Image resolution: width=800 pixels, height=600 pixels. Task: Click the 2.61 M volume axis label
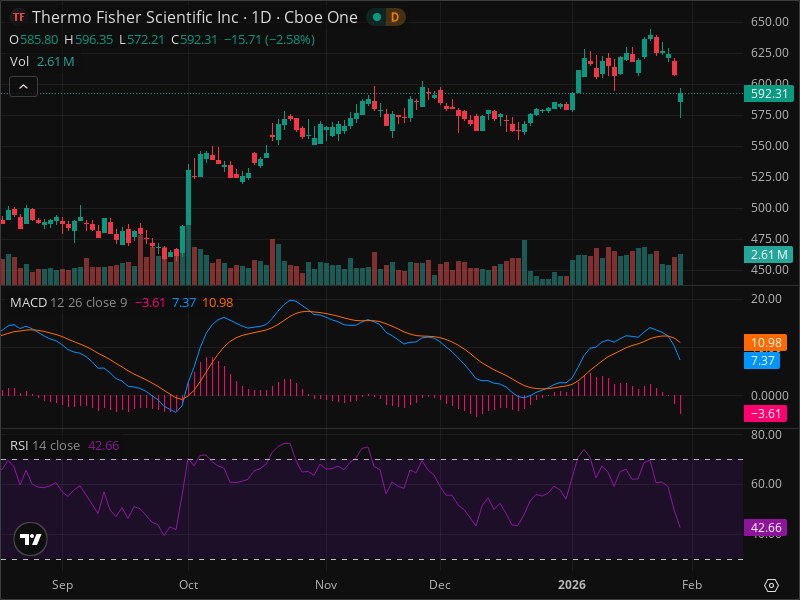pyautogui.click(x=768, y=255)
